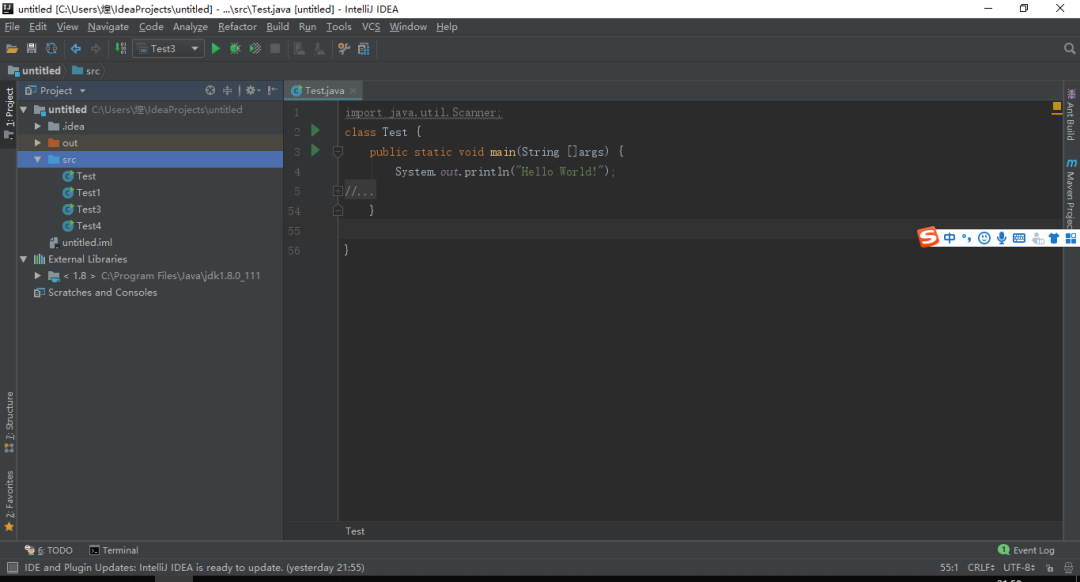Click the untitled breadcrumb

[34, 70]
